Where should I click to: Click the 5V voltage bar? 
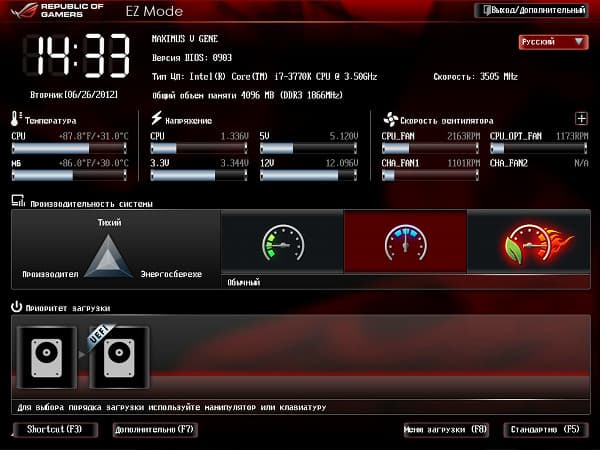pos(308,148)
